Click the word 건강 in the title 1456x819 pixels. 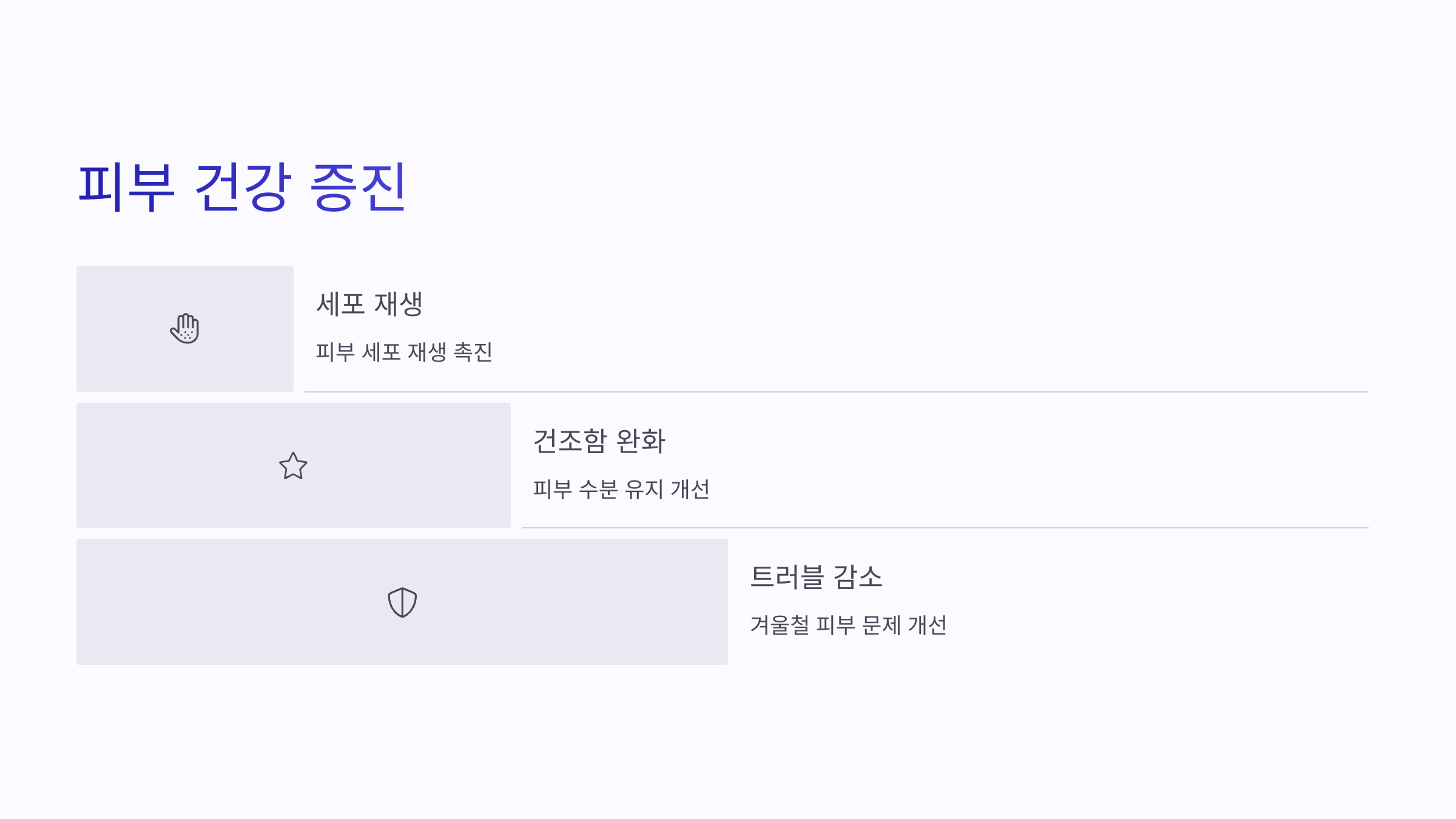(243, 187)
